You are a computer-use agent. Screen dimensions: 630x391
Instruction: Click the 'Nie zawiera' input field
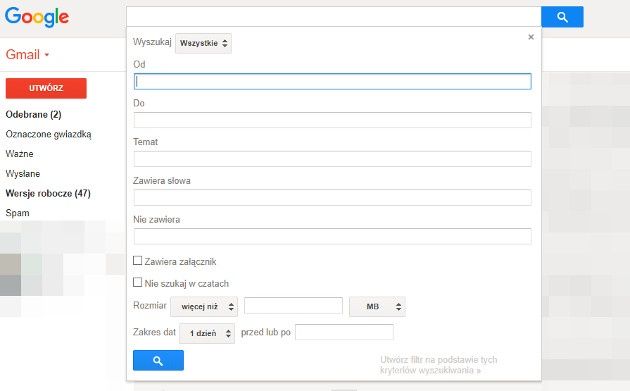point(333,236)
